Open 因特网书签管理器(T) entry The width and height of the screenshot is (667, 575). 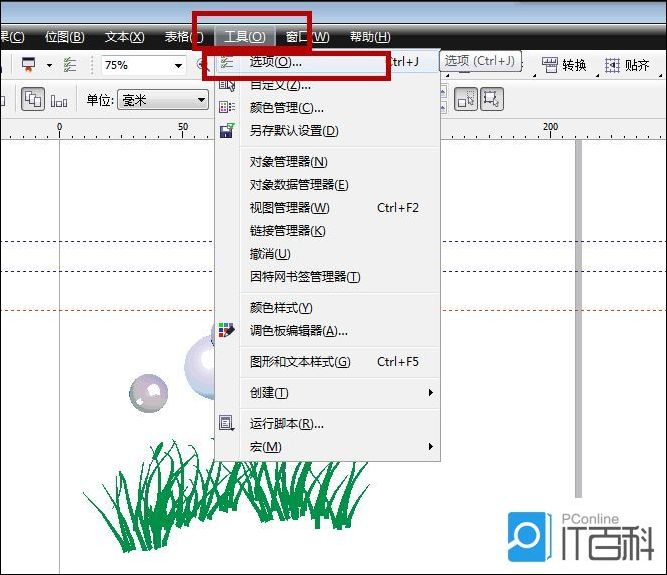point(327,277)
